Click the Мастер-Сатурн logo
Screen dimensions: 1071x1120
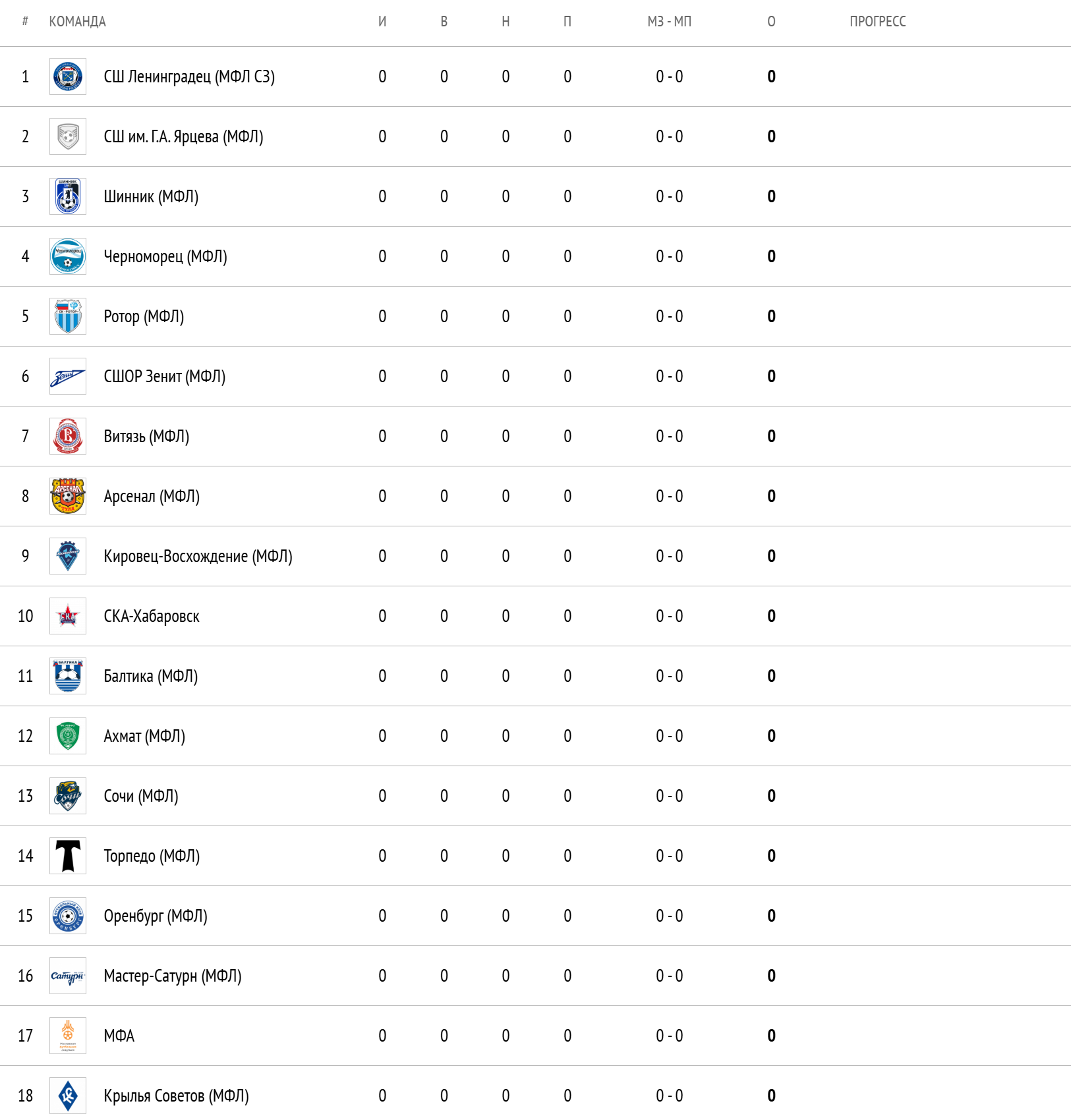68,976
